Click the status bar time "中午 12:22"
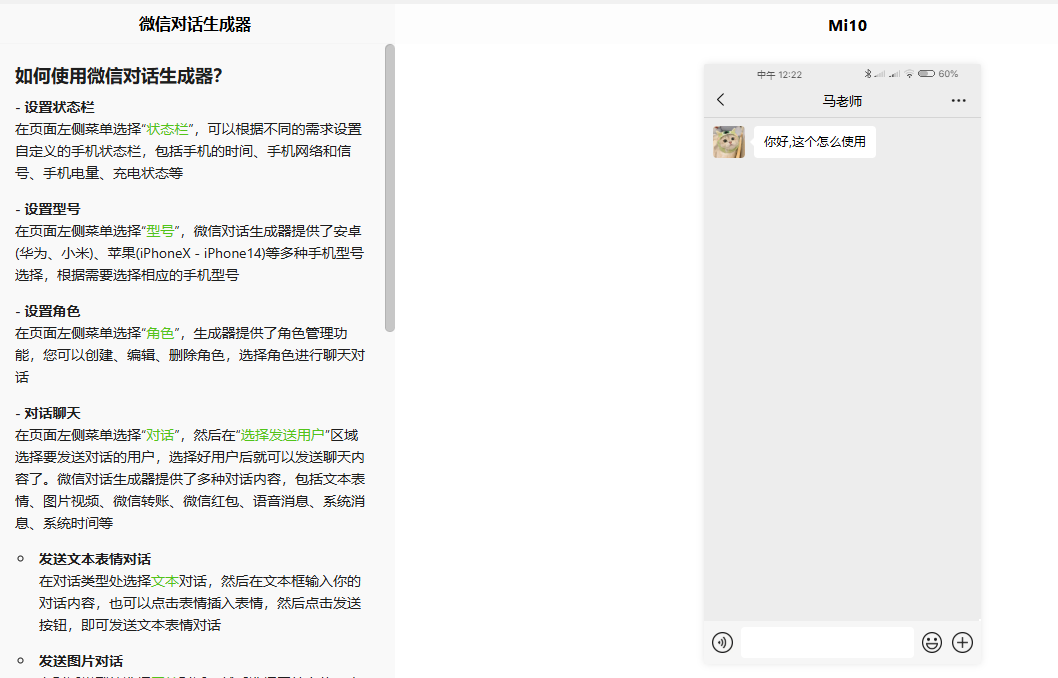Image resolution: width=1058 pixels, height=678 pixels. click(779, 74)
